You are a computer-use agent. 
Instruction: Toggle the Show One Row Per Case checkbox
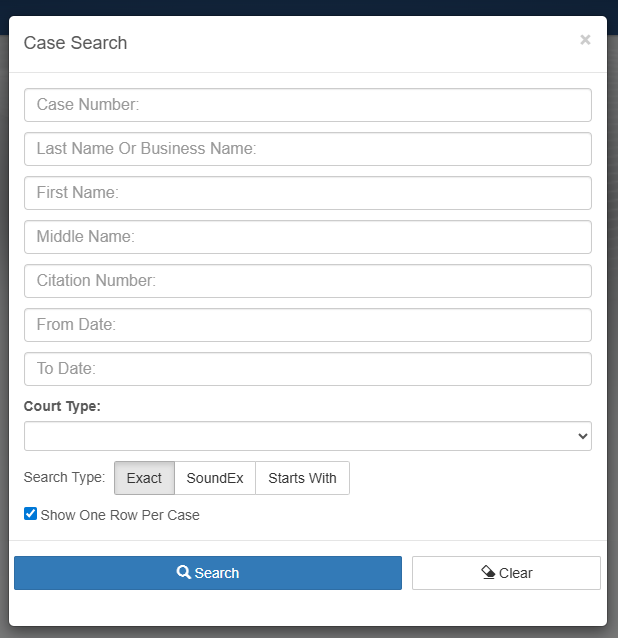point(30,514)
